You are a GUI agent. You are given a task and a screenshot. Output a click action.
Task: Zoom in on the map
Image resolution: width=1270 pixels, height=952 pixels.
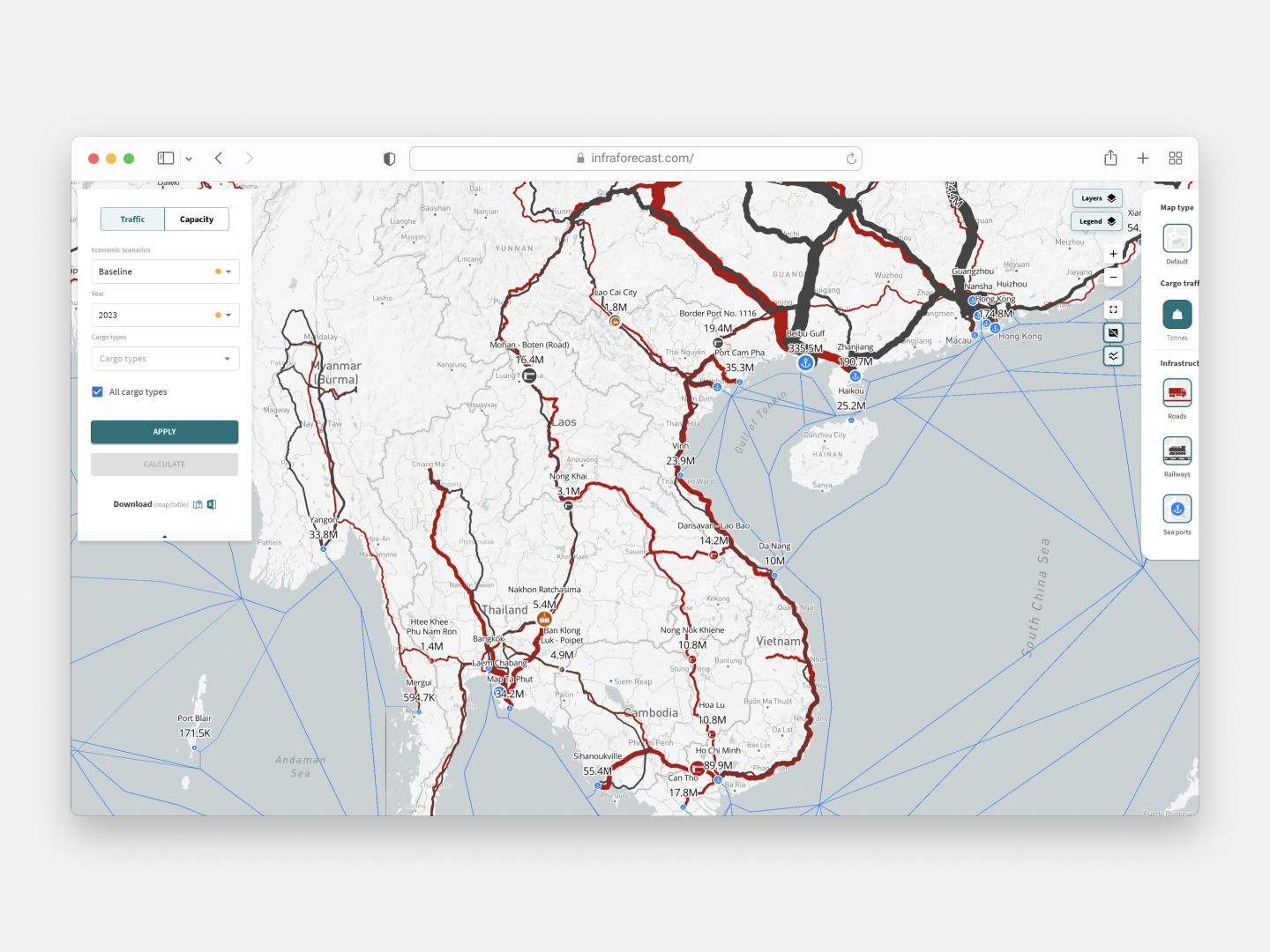[x=1113, y=254]
